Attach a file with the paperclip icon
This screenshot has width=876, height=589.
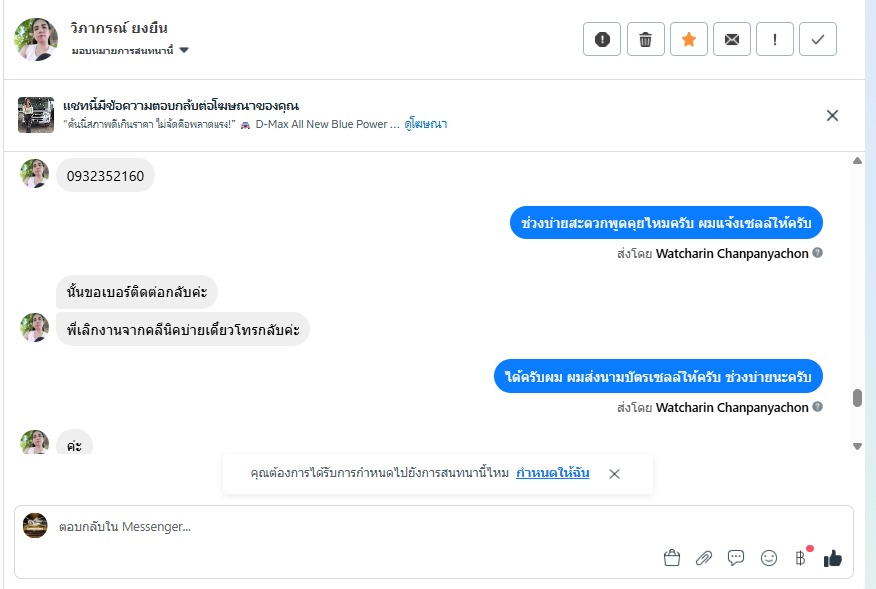[x=704, y=558]
